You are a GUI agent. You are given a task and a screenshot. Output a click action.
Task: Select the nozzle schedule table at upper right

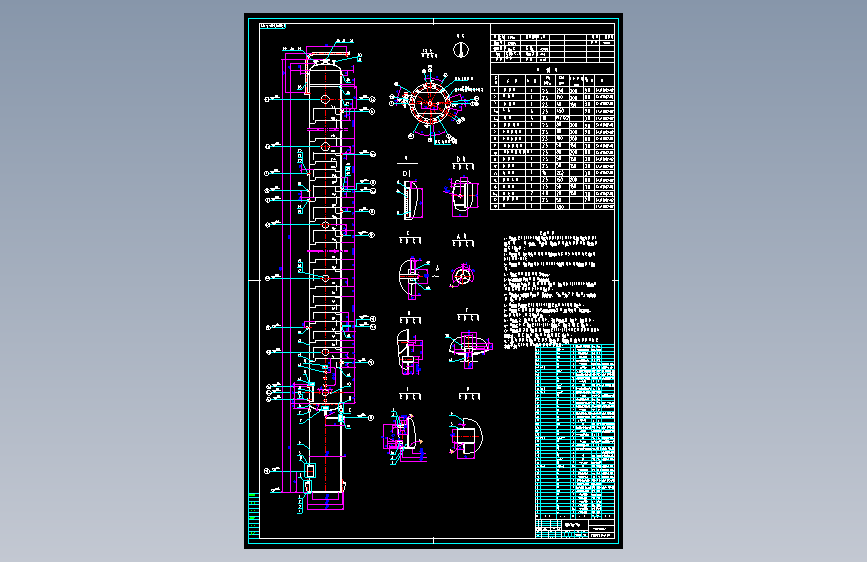pos(552,141)
